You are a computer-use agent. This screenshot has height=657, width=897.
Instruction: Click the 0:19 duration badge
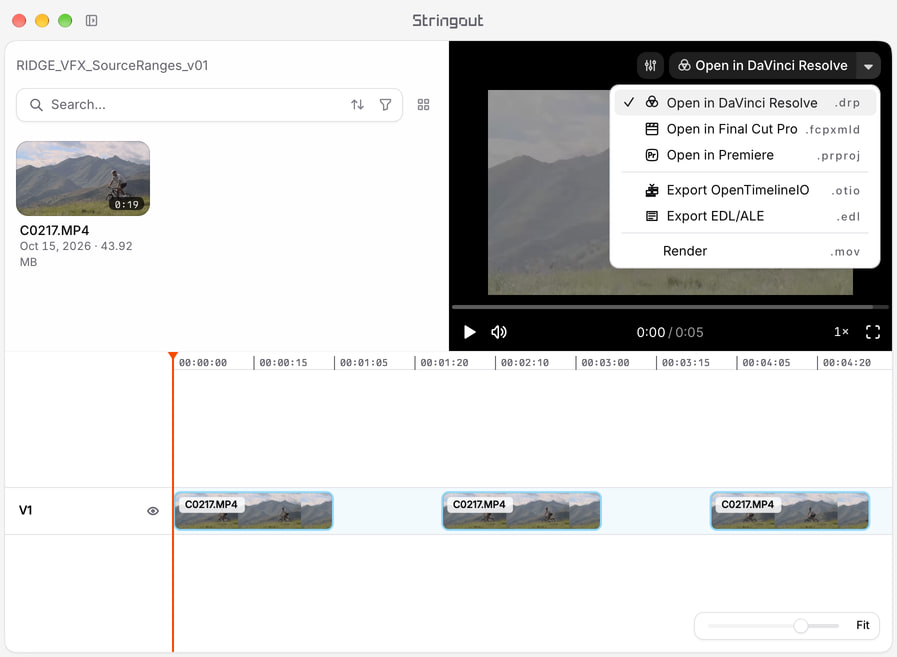pos(126,204)
